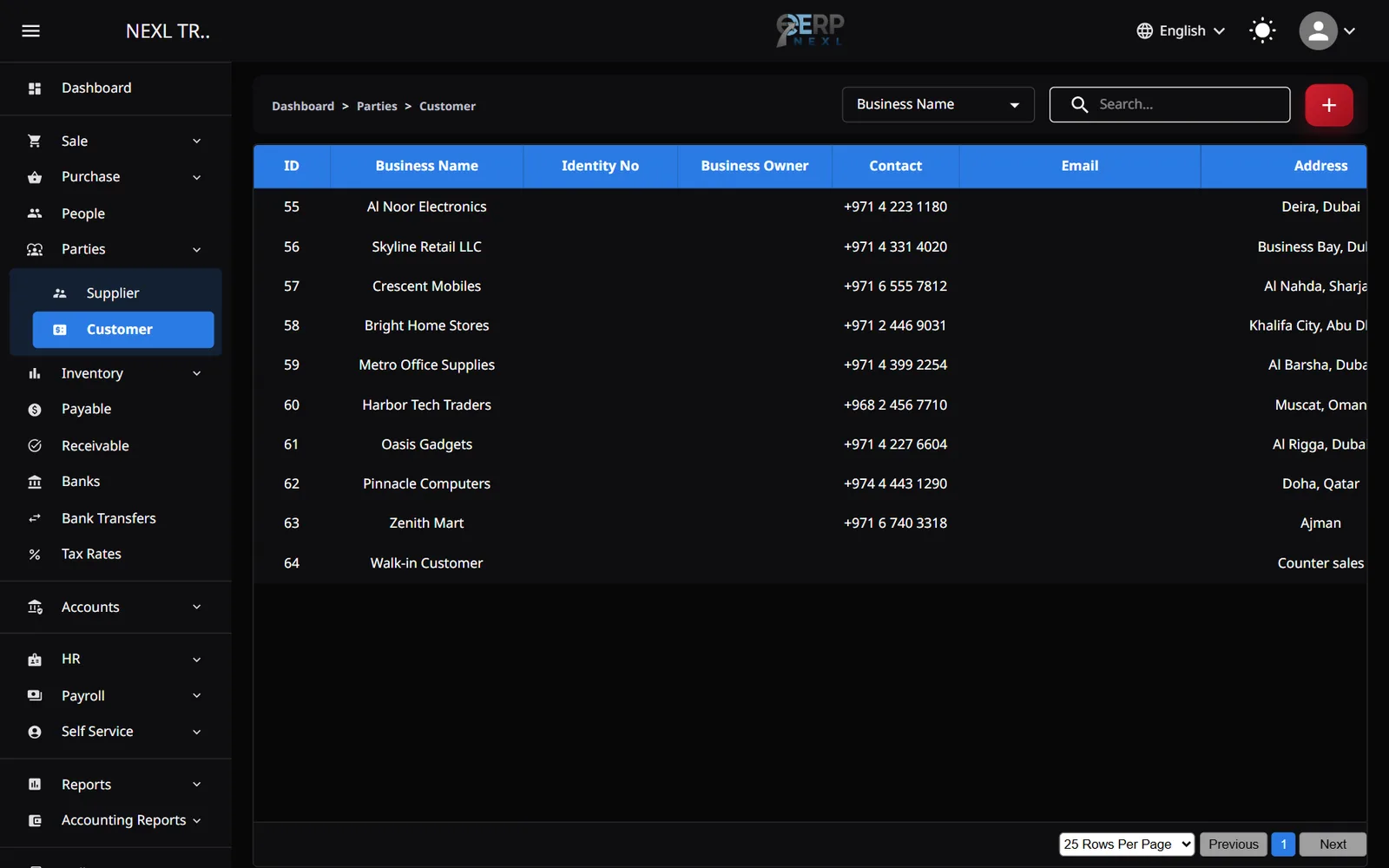Open the Reports menu item

(115, 785)
